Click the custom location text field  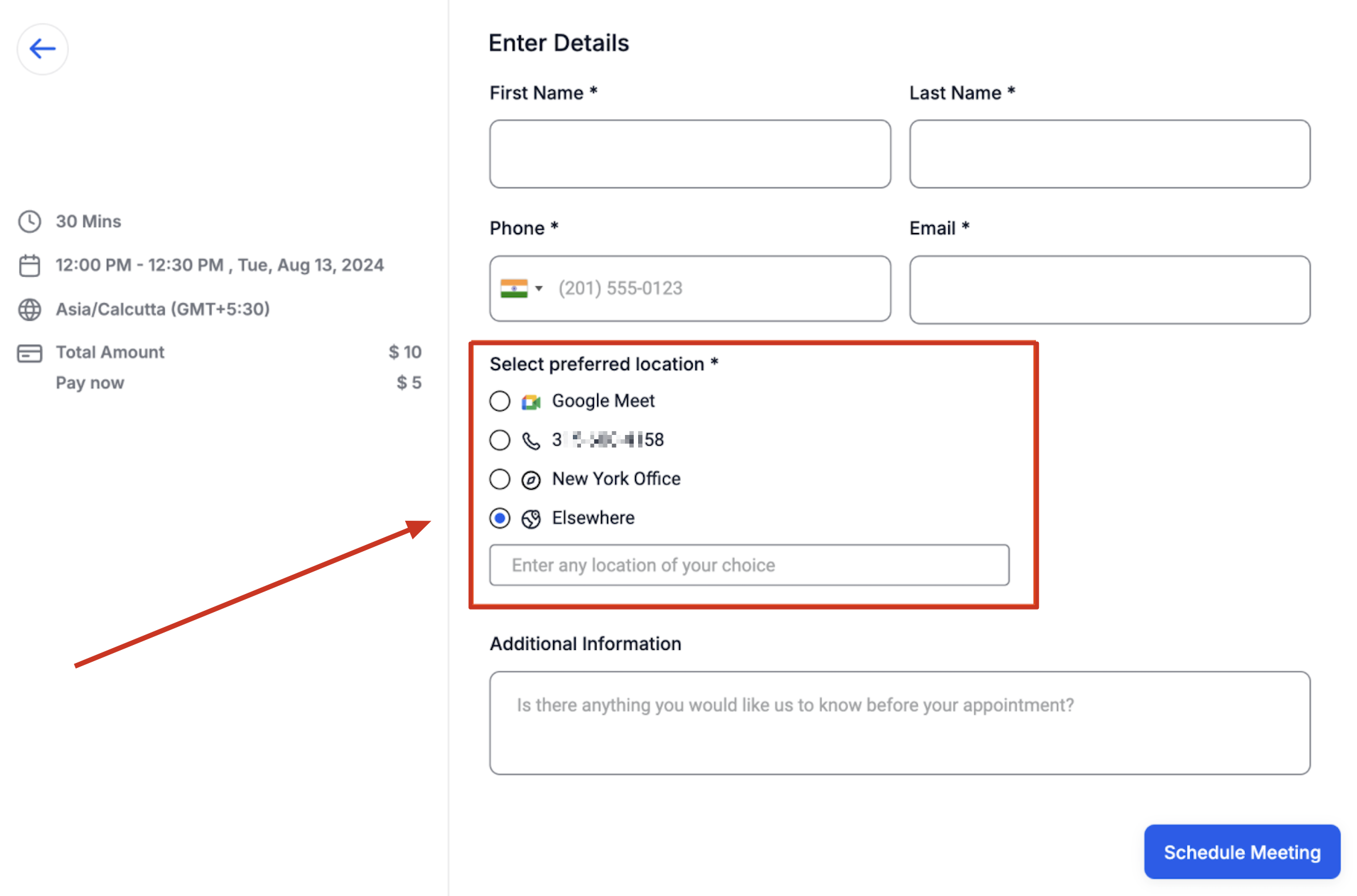coord(749,565)
